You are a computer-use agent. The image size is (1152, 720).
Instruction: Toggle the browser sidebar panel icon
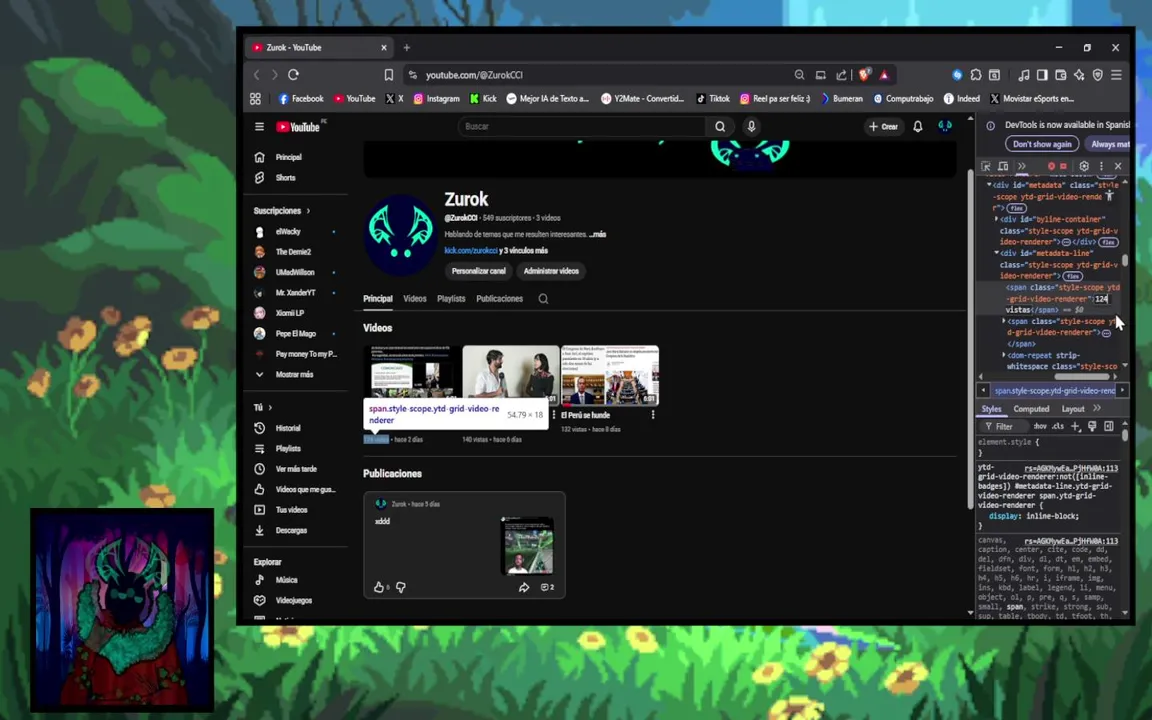click(1042, 75)
